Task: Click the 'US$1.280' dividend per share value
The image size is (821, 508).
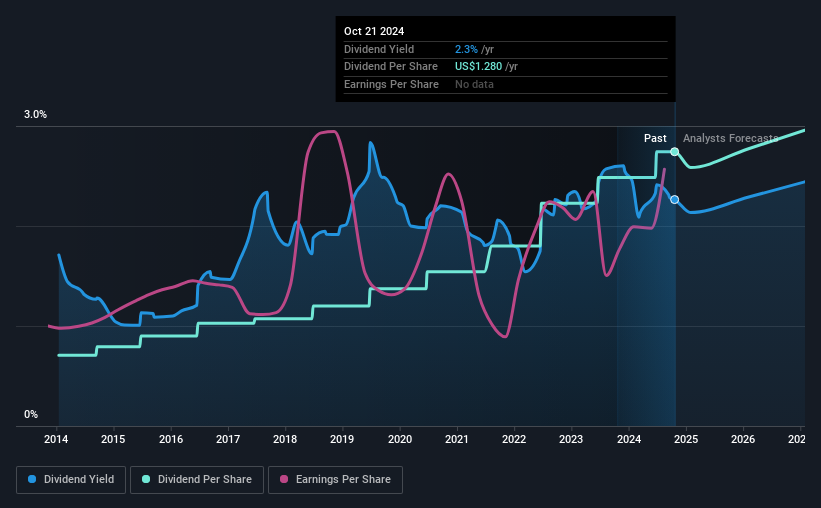Action: [x=478, y=67]
